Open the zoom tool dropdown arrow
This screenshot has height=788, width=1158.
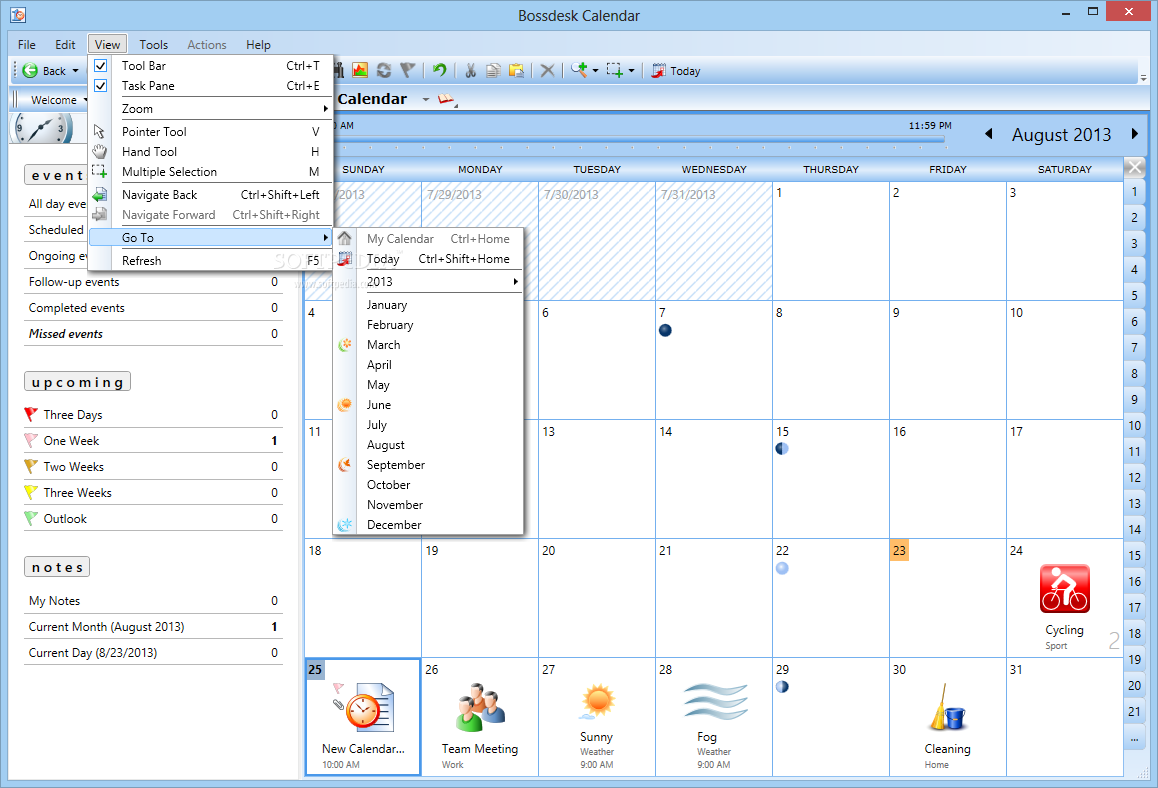click(595, 71)
